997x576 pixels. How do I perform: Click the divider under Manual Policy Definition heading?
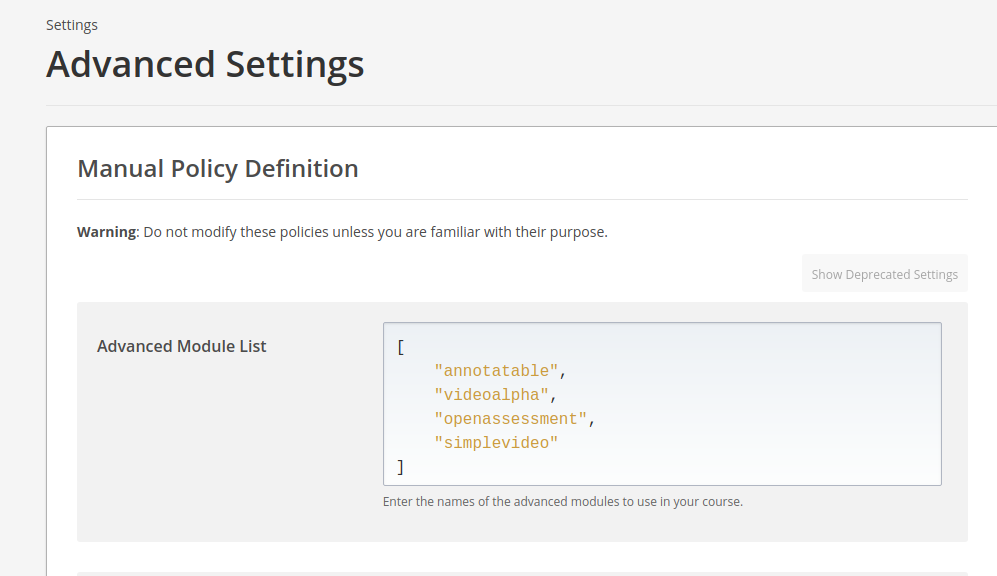coord(522,200)
